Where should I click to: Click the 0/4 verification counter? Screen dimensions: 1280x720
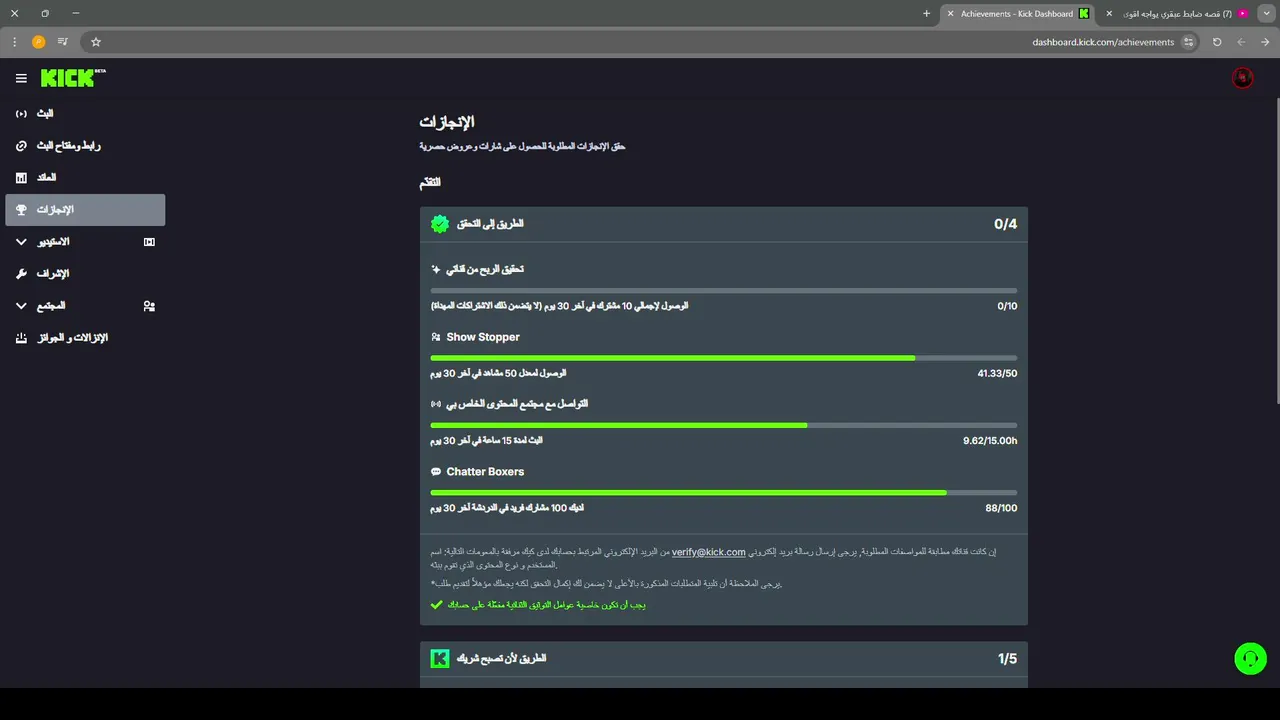[1005, 224]
